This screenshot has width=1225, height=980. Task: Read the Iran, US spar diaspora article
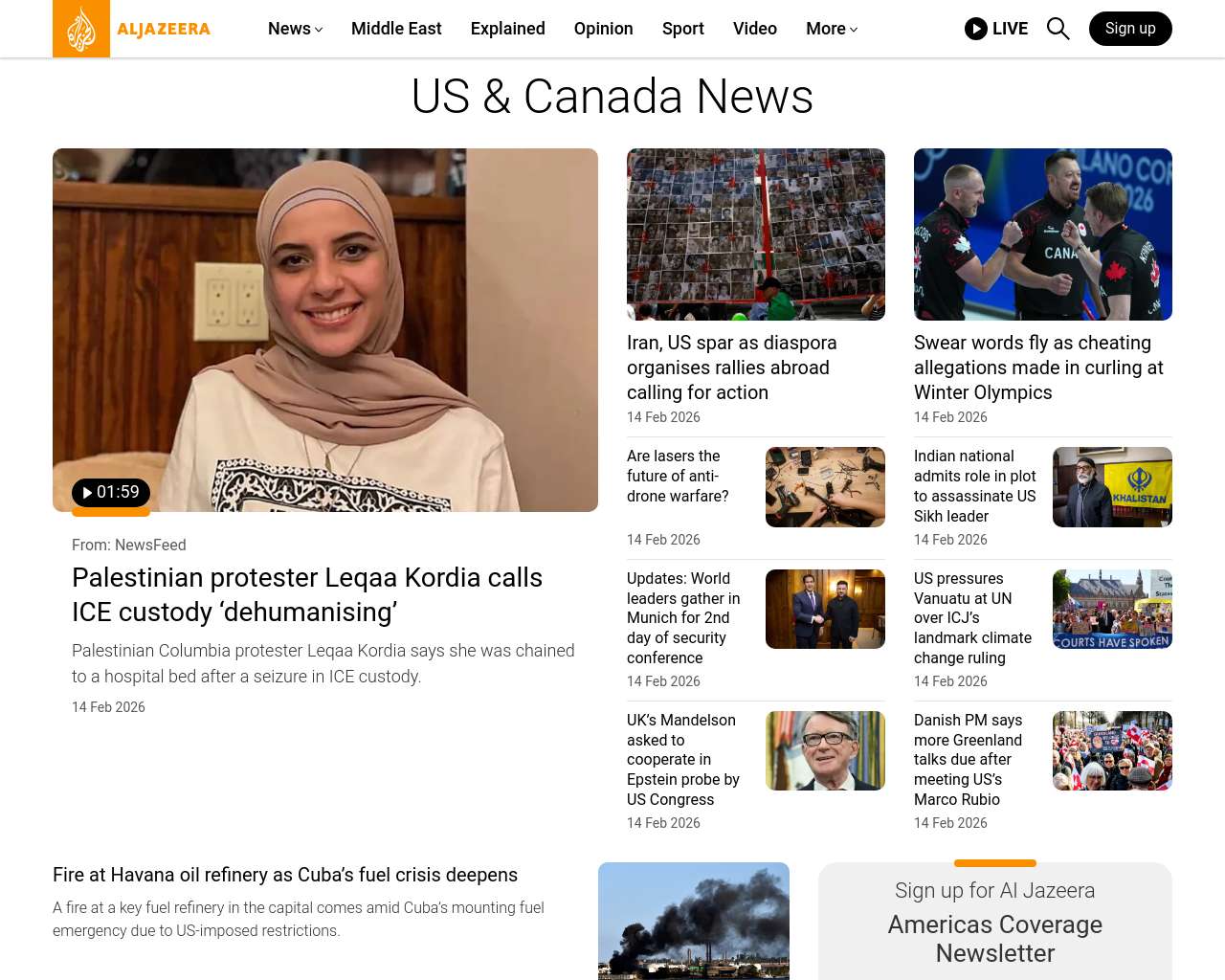[732, 367]
